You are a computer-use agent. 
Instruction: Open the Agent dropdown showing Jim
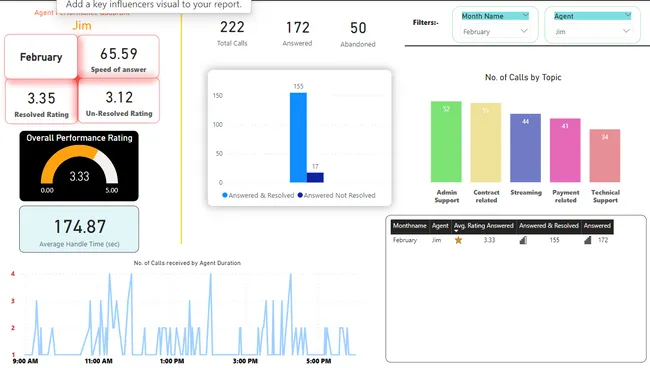(592, 31)
